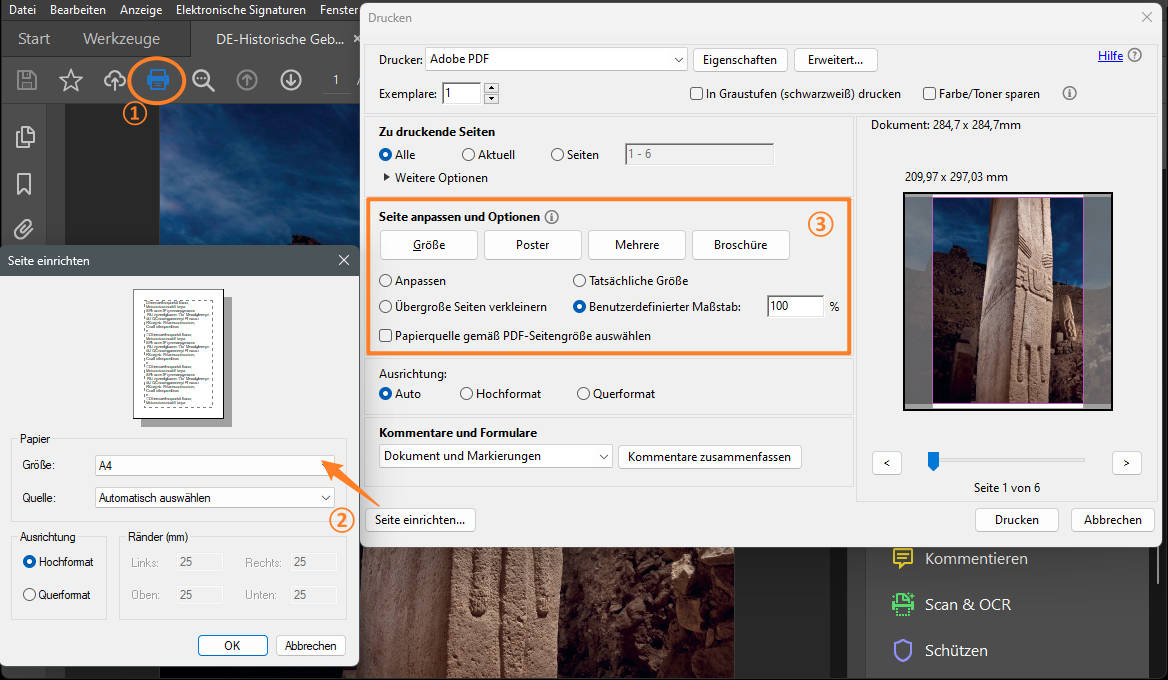Click the Eigenschaften button

[740, 59]
